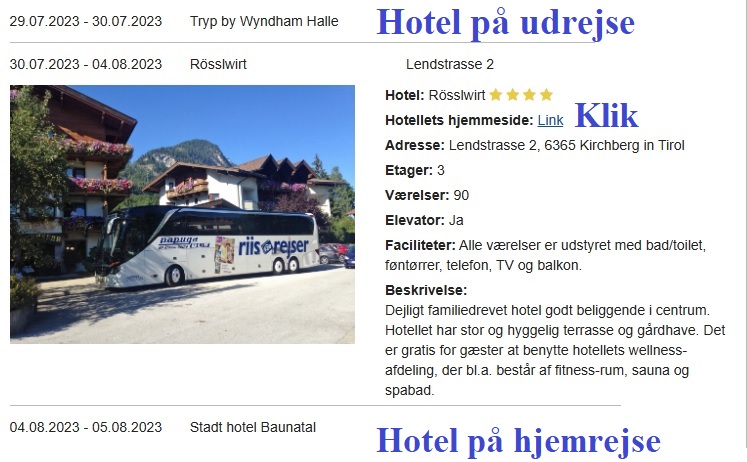Click the 04.08.2023 - 05.08.2023 date range
Image resolution: width=747 pixels, height=462 pixels.
coord(86,427)
